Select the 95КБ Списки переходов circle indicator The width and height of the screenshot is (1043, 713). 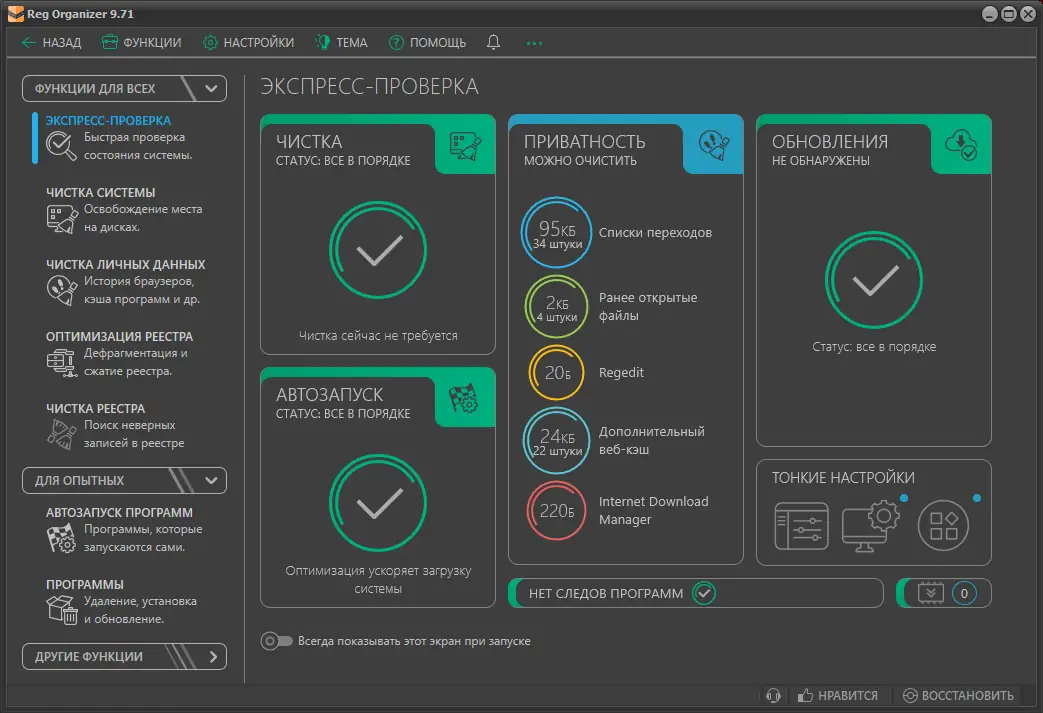tap(556, 232)
